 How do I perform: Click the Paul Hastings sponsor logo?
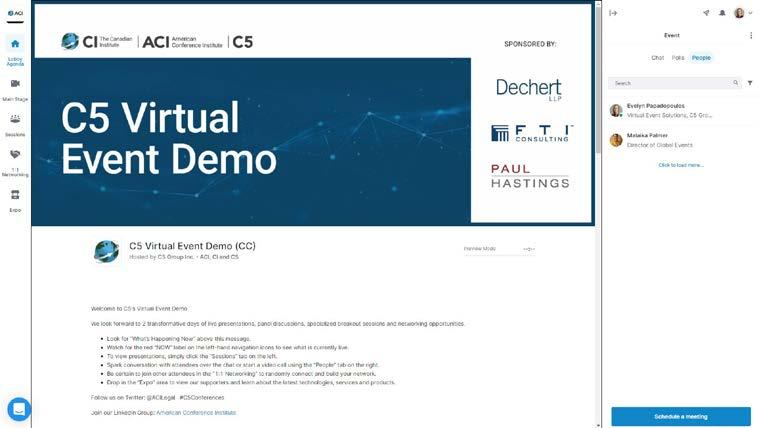click(x=530, y=176)
